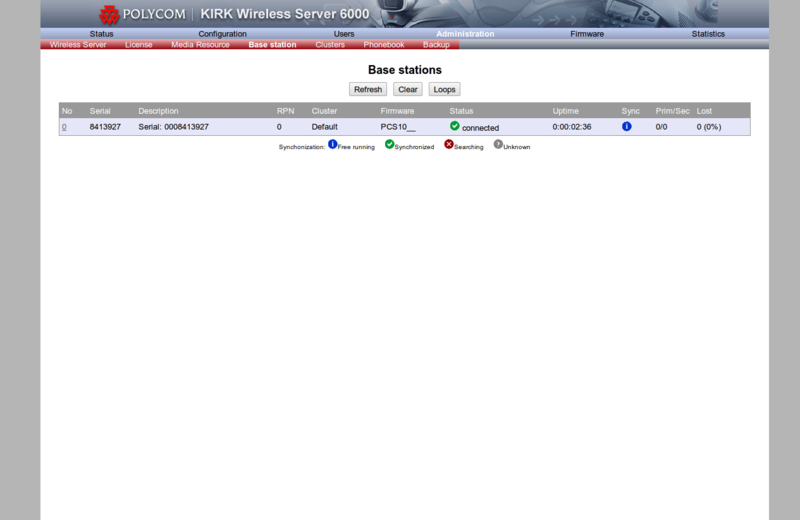Click the Unknown legend label
The height and width of the screenshot is (520, 800).
pyautogui.click(x=517, y=147)
